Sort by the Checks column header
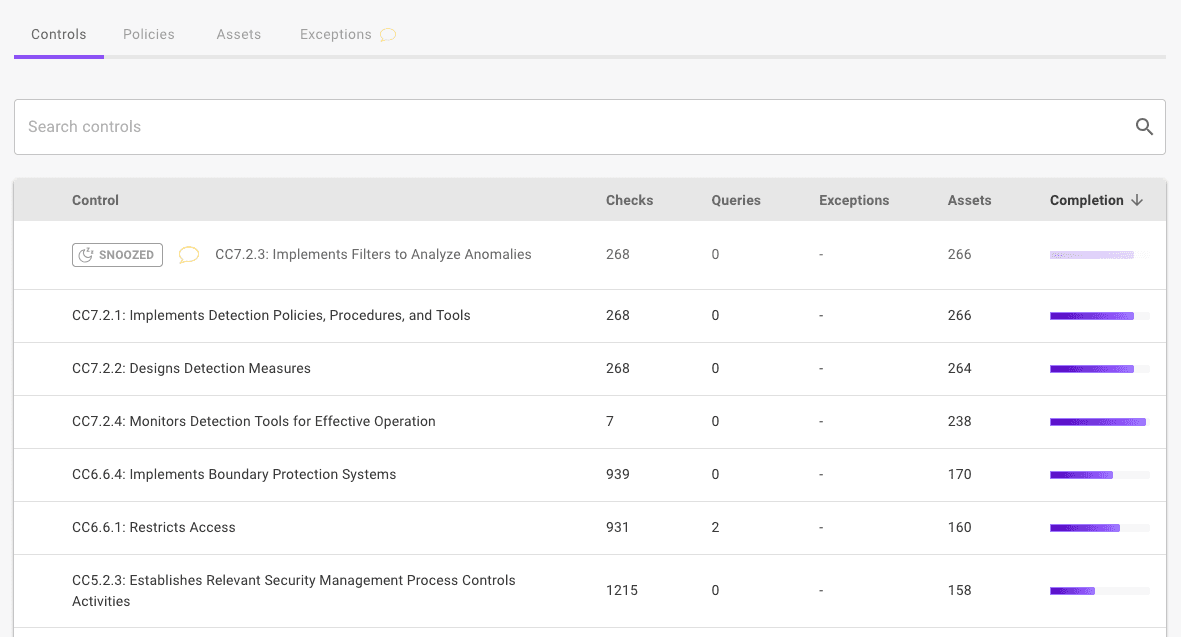 coord(629,200)
